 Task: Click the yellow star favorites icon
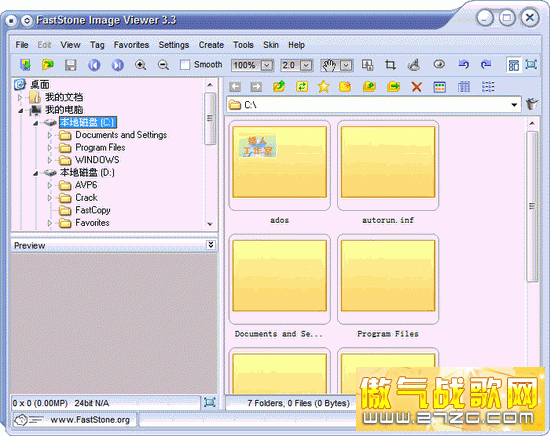tap(323, 86)
